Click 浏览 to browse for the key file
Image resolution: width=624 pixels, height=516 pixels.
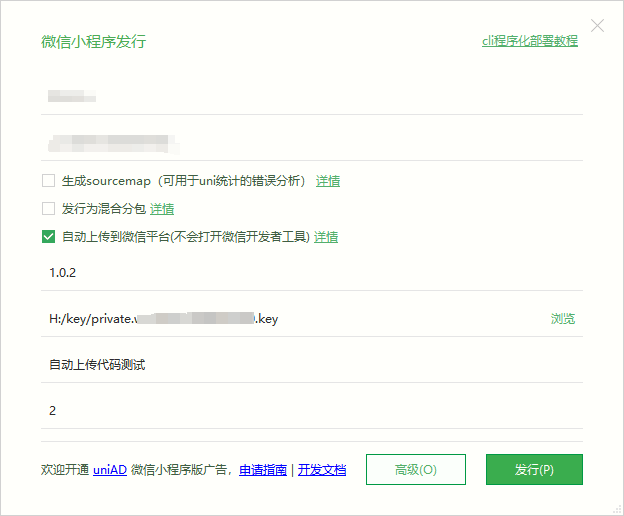pyautogui.click(x=563, y=319)
